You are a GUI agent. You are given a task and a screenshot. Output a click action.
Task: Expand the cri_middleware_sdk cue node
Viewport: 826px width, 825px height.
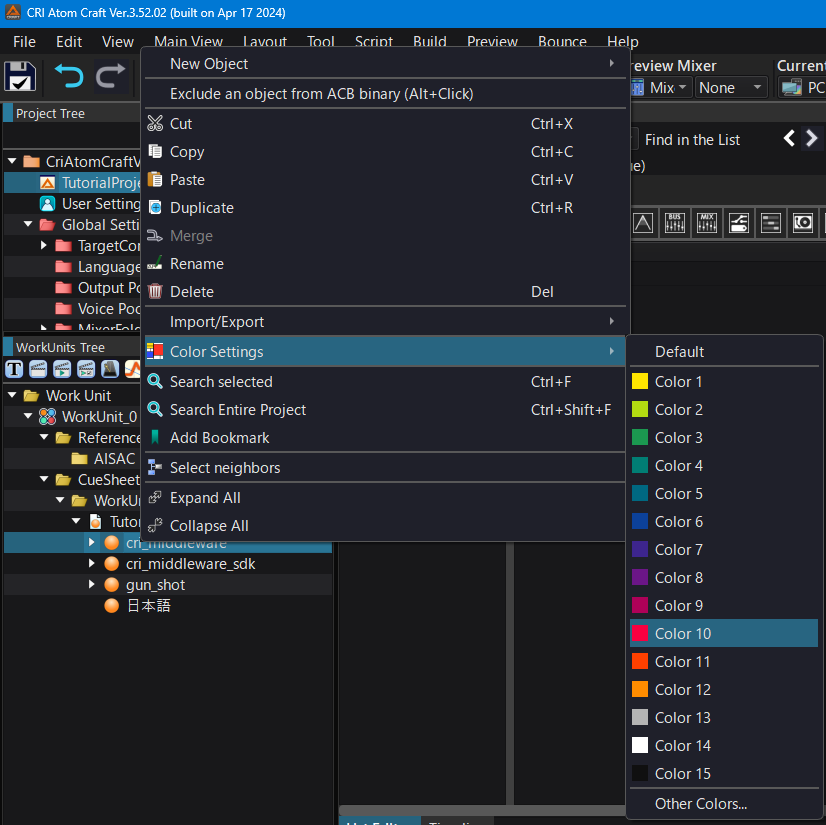coord(92,563)
